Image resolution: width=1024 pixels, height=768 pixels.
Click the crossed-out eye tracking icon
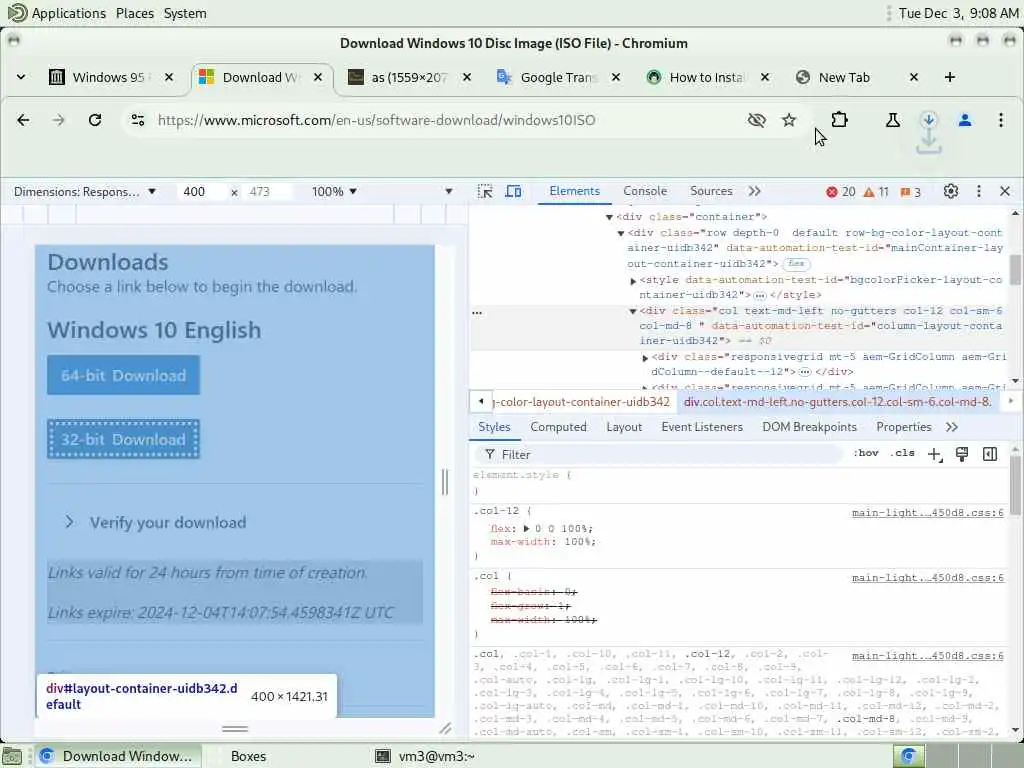coord(756,120)
